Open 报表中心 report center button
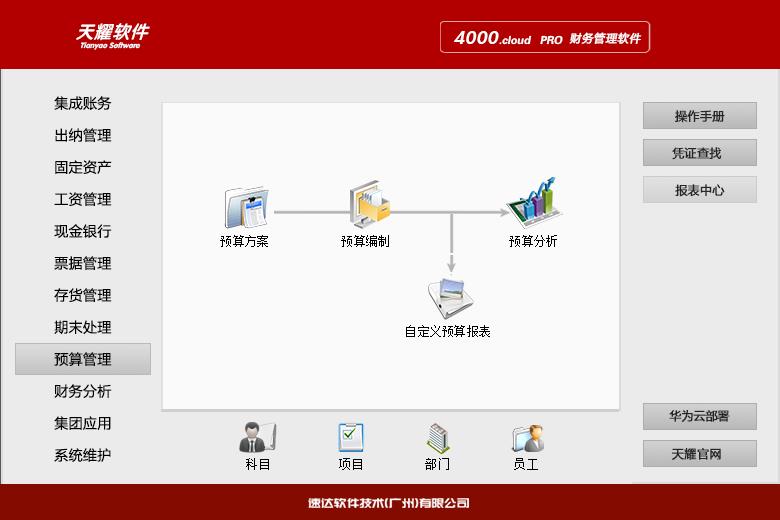The width and height of the screenshot is (780, 520). click(699, 190)
